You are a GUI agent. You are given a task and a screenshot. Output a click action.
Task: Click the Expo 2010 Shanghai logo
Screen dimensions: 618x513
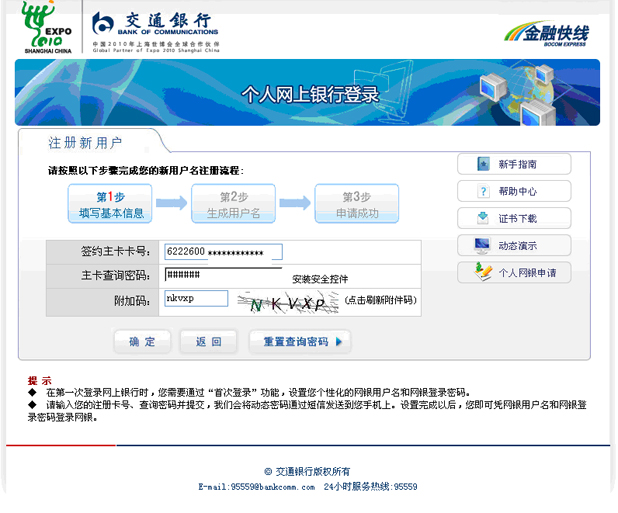coord(48,27)
